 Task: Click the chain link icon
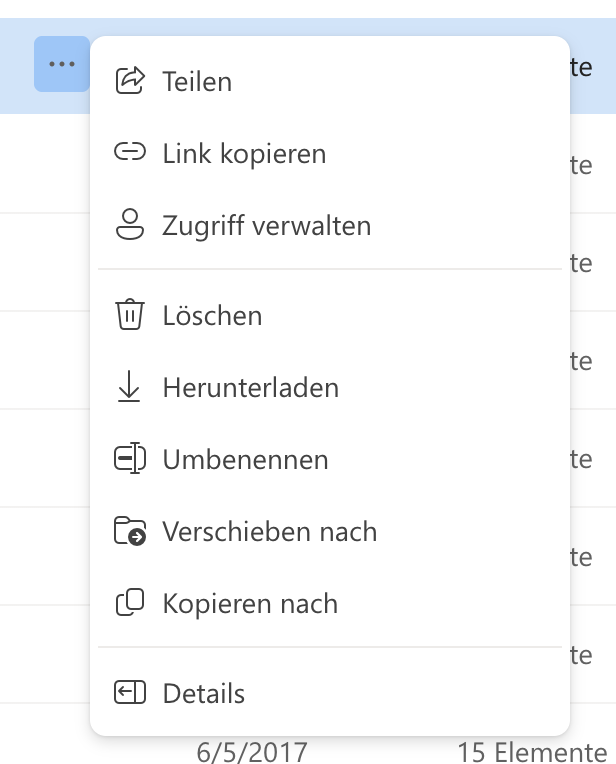click(x=130, y=154)
